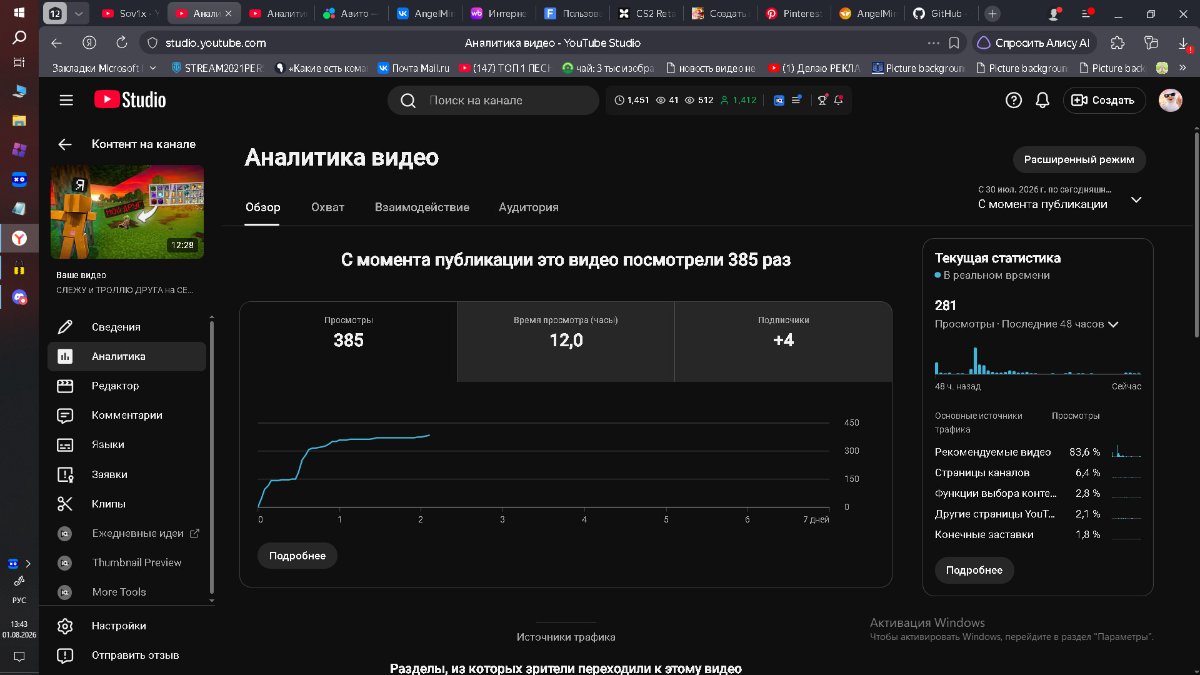1200x675 pixels.
Task: Click the Расширенный режим button
Action: [1079, 159]
